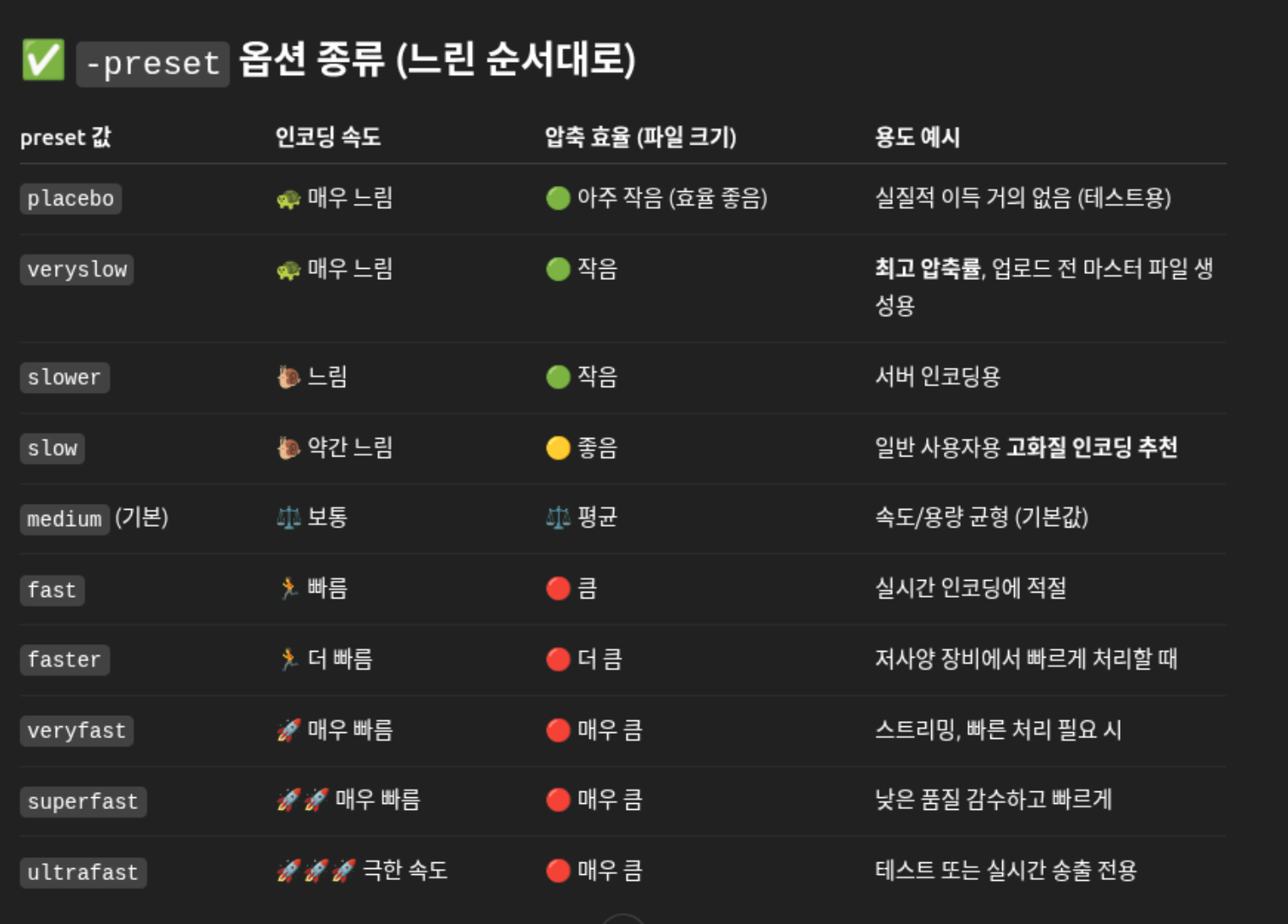The height and width of the screenshot is (924, 1288).
Task: Click the 인코딩 속도 column header
Action: tap(328, 137)
